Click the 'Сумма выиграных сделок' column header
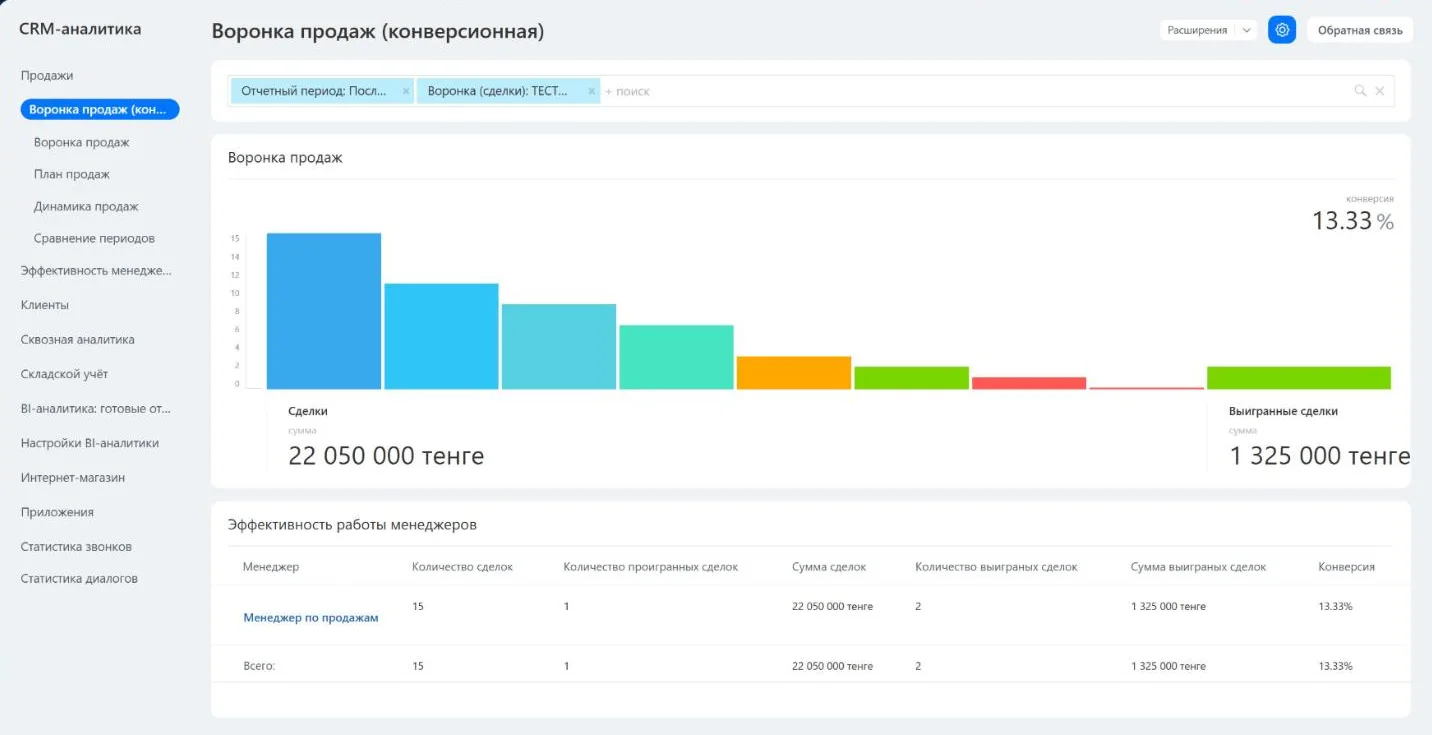The height and width of the screenshot is (735, 1432). (x=1199, y=566)
